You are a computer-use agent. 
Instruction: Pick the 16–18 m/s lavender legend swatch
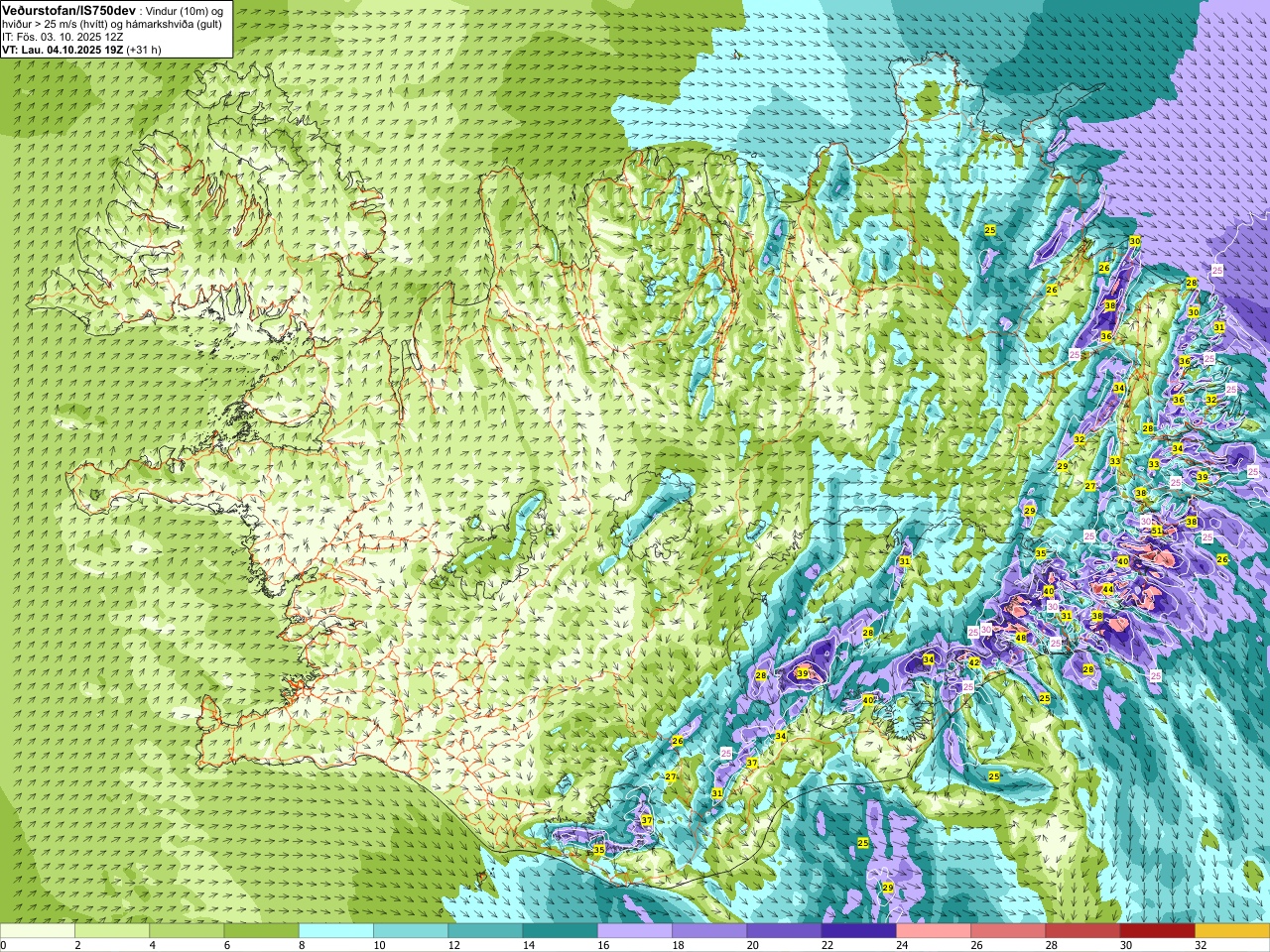(635, 931)
